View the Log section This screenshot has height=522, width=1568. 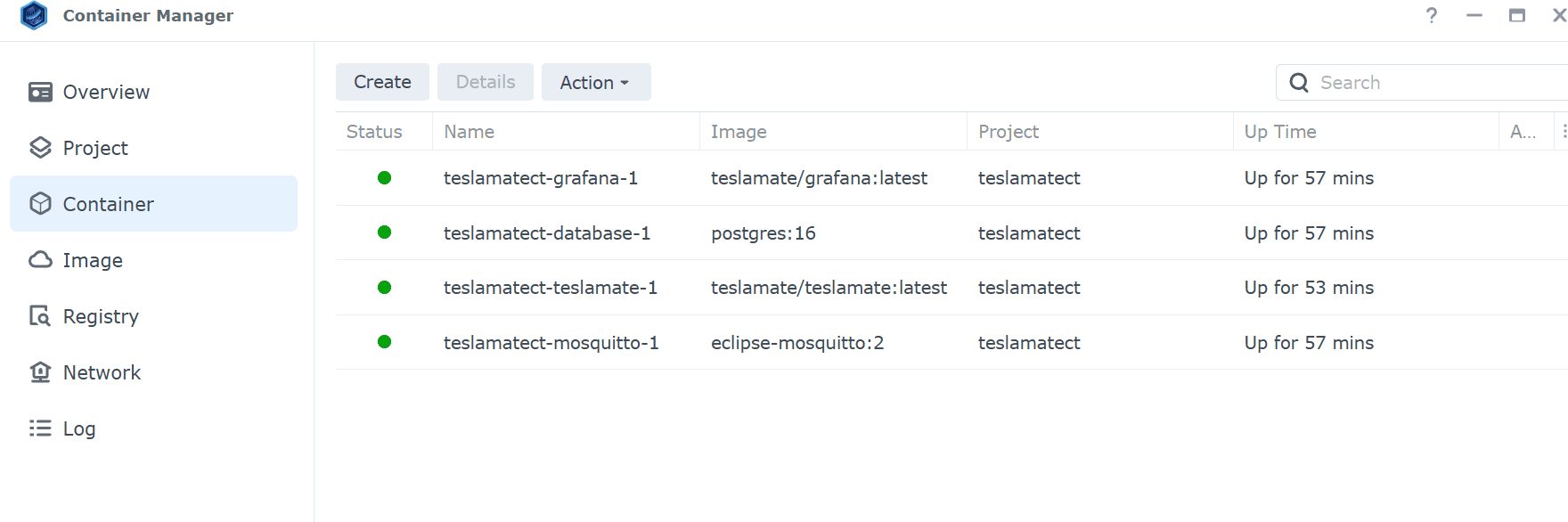coord(153,428)
